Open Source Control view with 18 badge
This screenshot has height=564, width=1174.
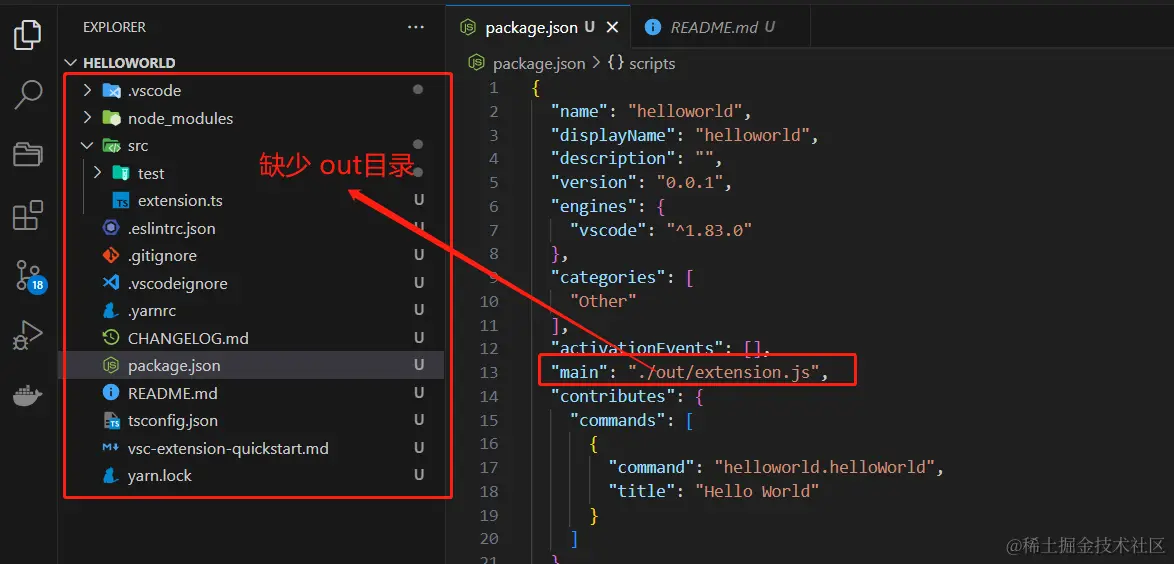tap(30, 277)
